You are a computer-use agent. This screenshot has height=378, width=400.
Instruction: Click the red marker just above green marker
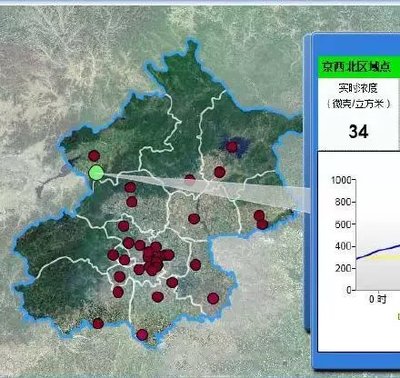coord(94,156)
